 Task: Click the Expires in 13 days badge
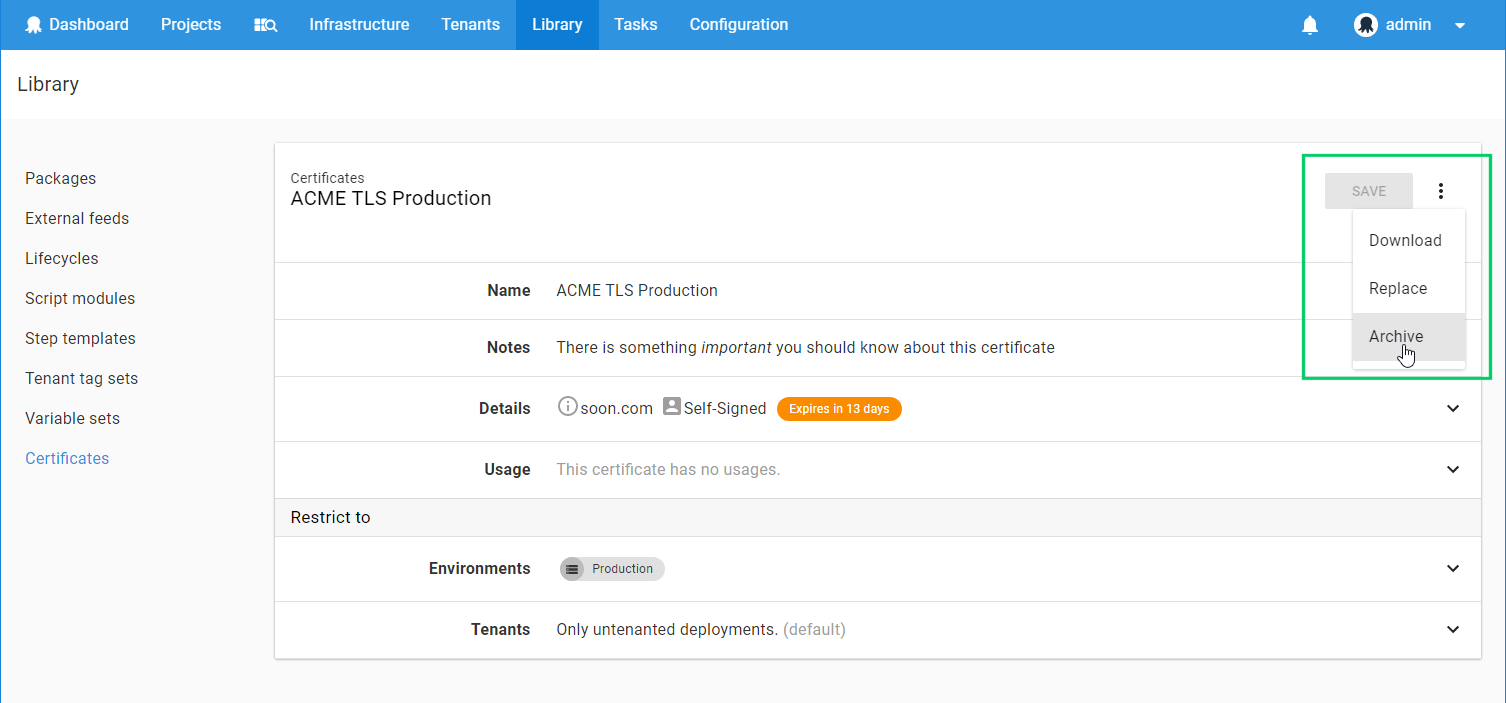839,409
